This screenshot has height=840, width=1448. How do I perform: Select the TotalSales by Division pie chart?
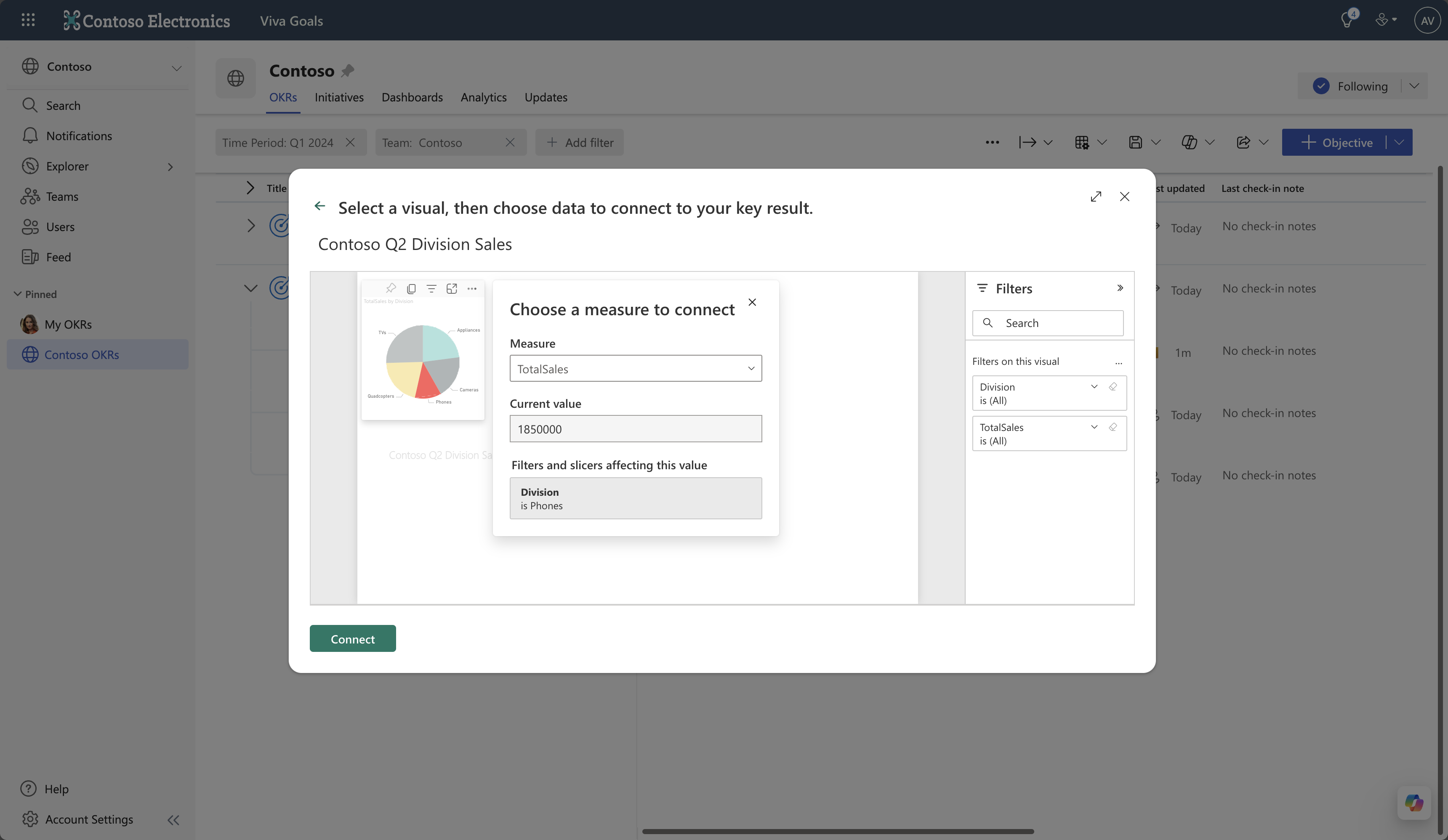tap(422, 362)
